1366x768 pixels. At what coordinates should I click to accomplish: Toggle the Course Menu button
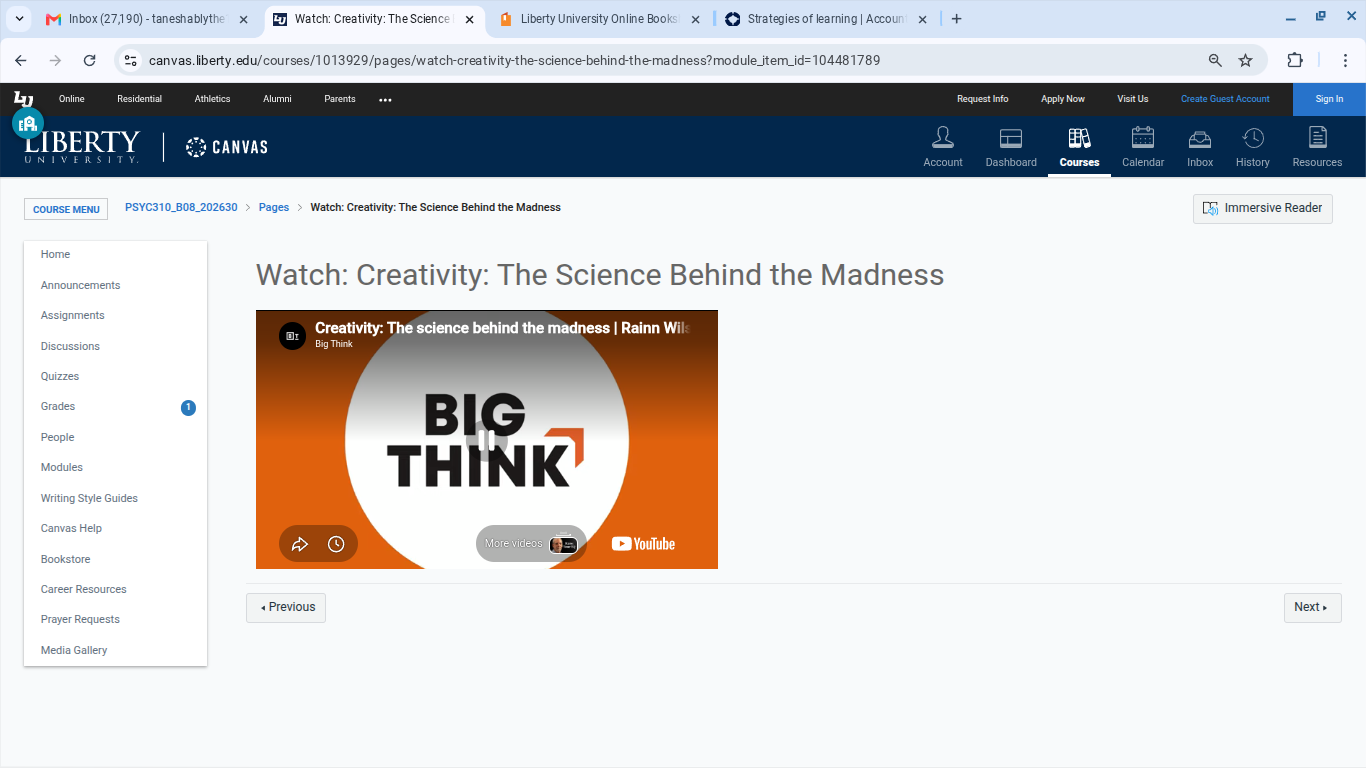pos(66,209)
